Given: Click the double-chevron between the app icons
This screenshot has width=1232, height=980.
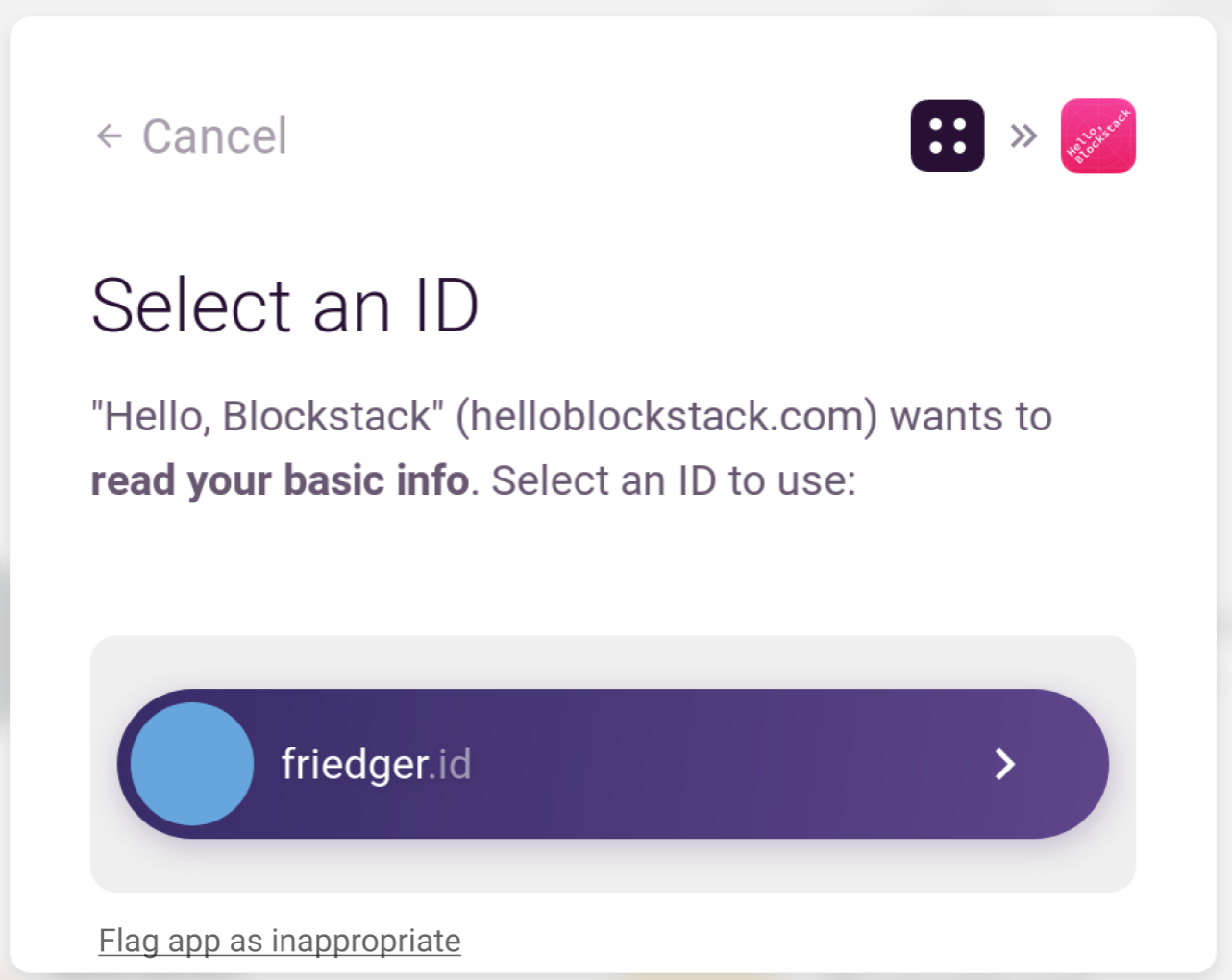Looking at the screenshot, I should pyautogui.click(x=1023, y=135).
